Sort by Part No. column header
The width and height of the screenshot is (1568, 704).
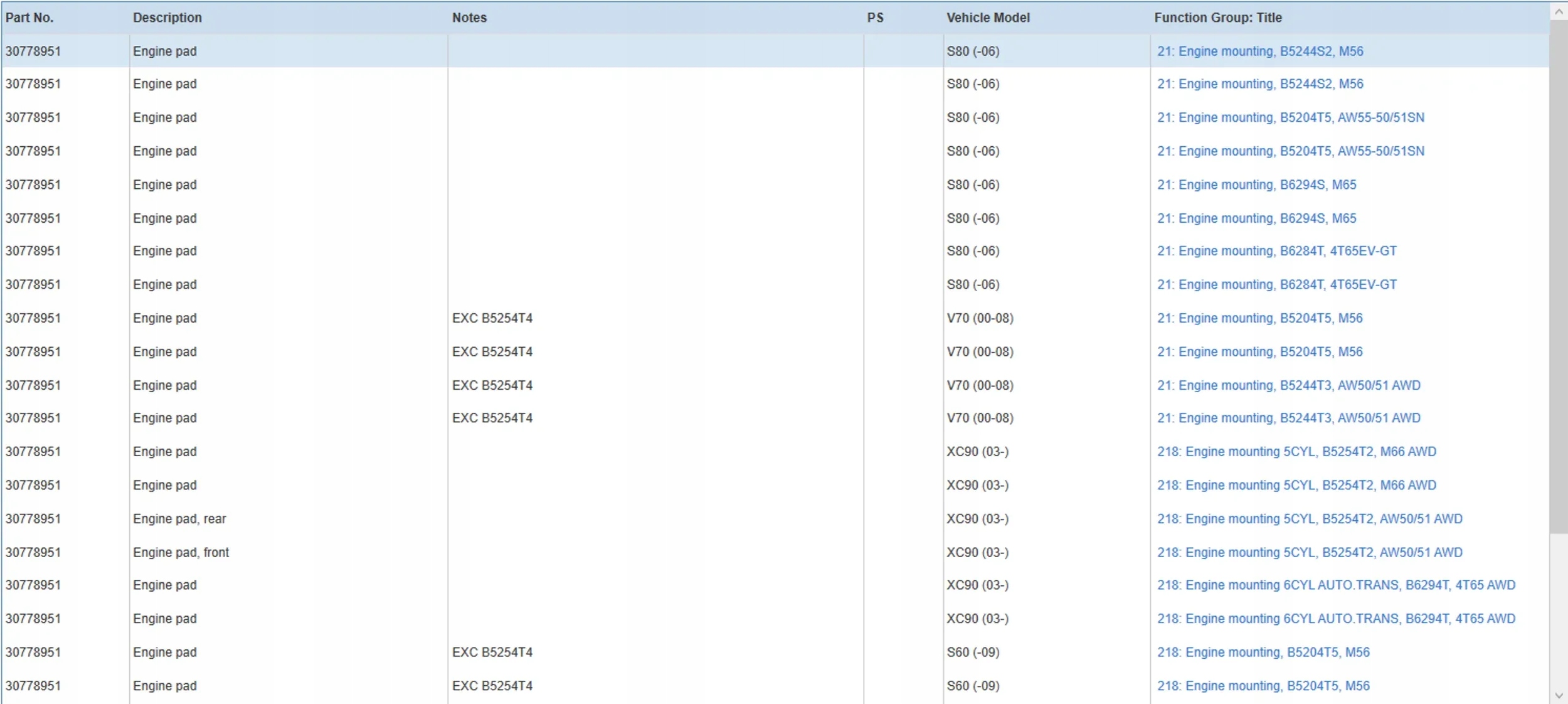29,18
